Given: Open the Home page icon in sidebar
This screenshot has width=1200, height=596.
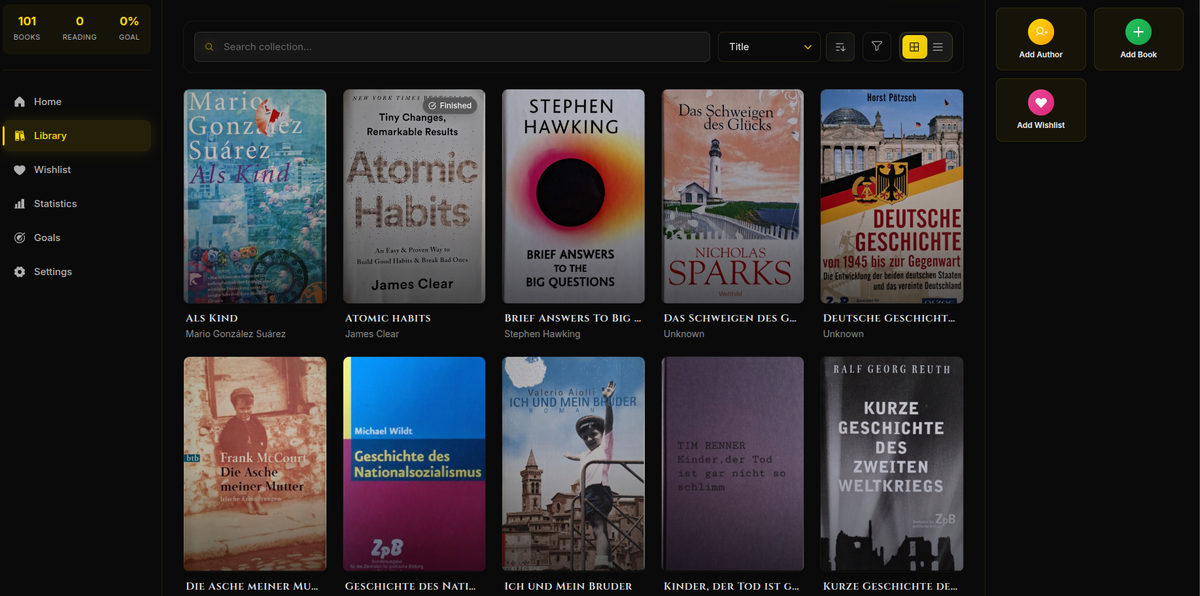Looking at the screenshot, I should 19,102.
